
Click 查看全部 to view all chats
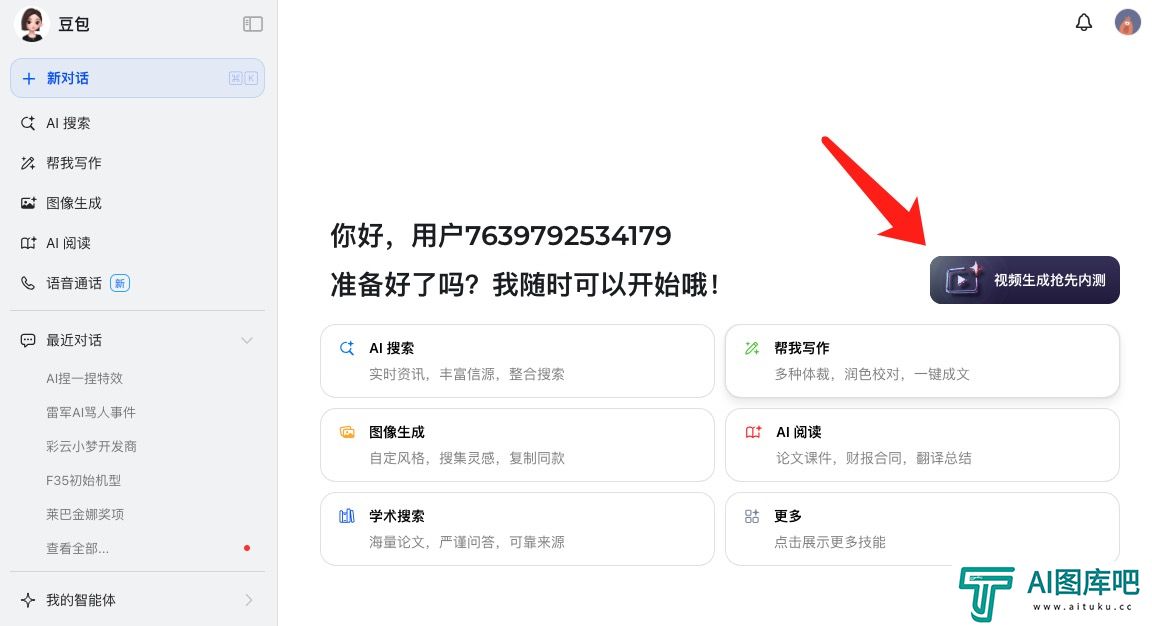pyautogui.click(x=77, y=548)
